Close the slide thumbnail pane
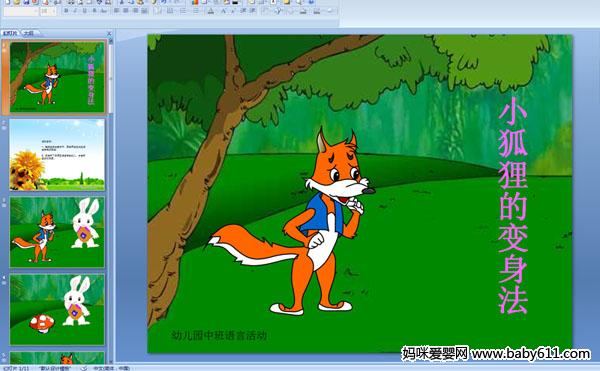This screenshot has width=600, height=371. click(109, 34)
